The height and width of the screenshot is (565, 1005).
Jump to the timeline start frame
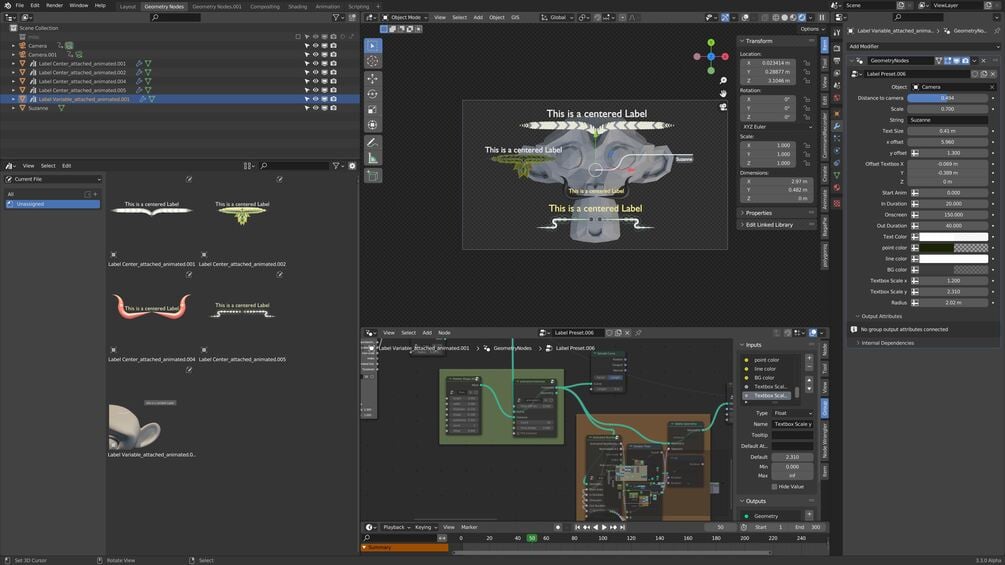[577, 527]
